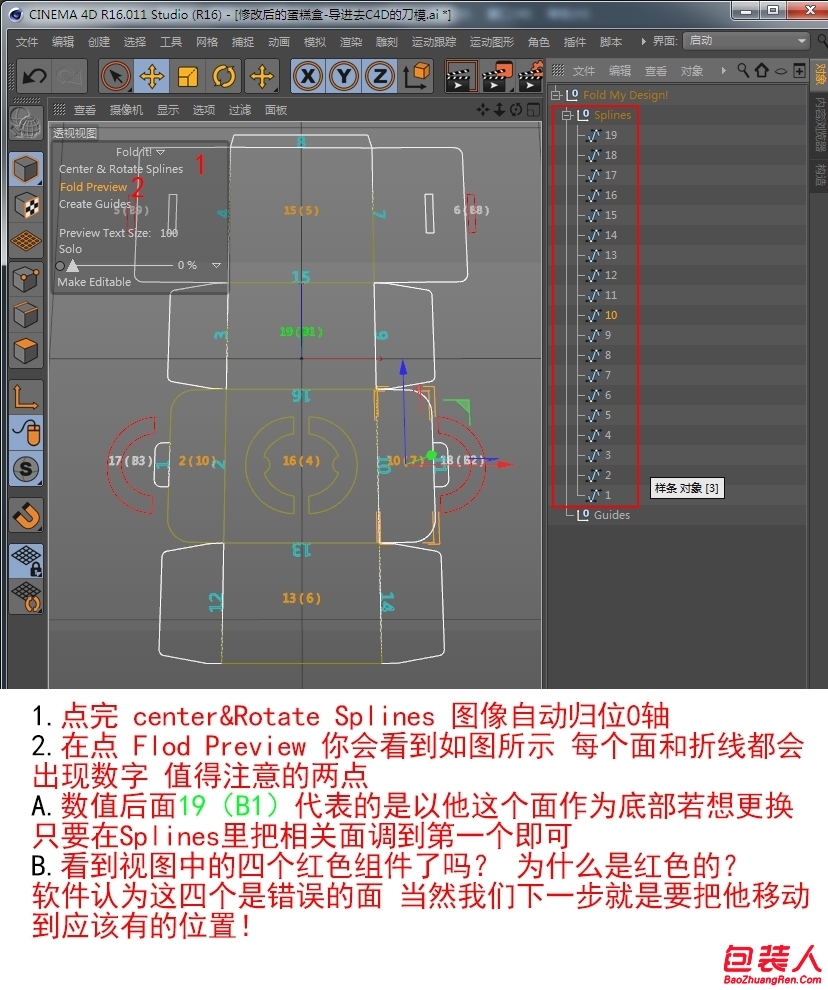The image size is (828, 990).
Task: Select the Edges mode icon
Action: tap(26, 314)
